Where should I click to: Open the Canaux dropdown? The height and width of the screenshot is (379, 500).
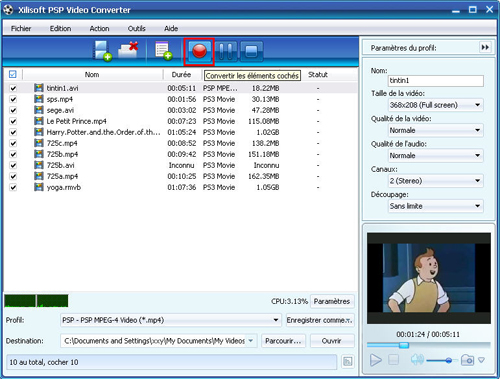436,181
